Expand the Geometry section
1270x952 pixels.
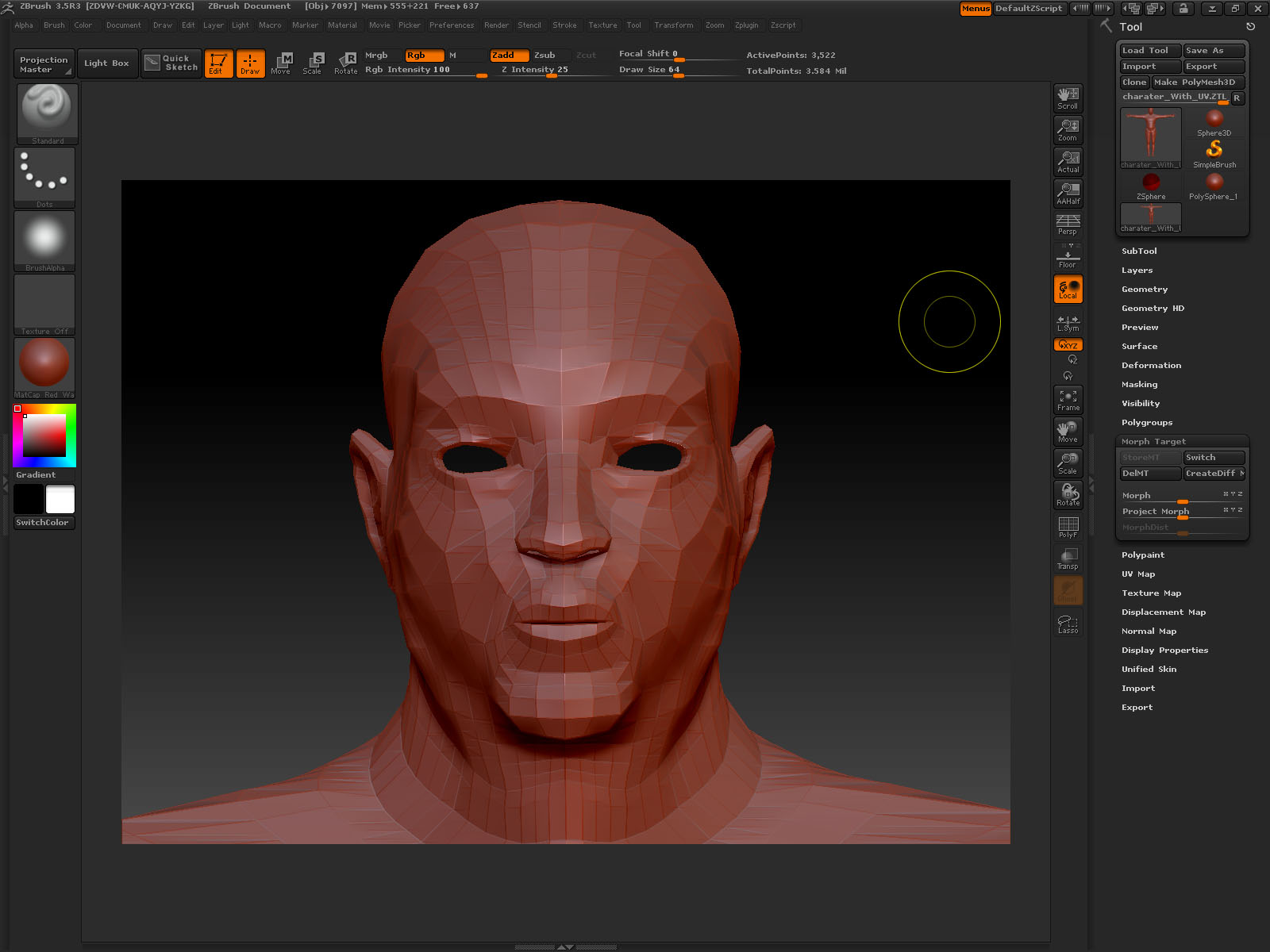(1145, 289)
